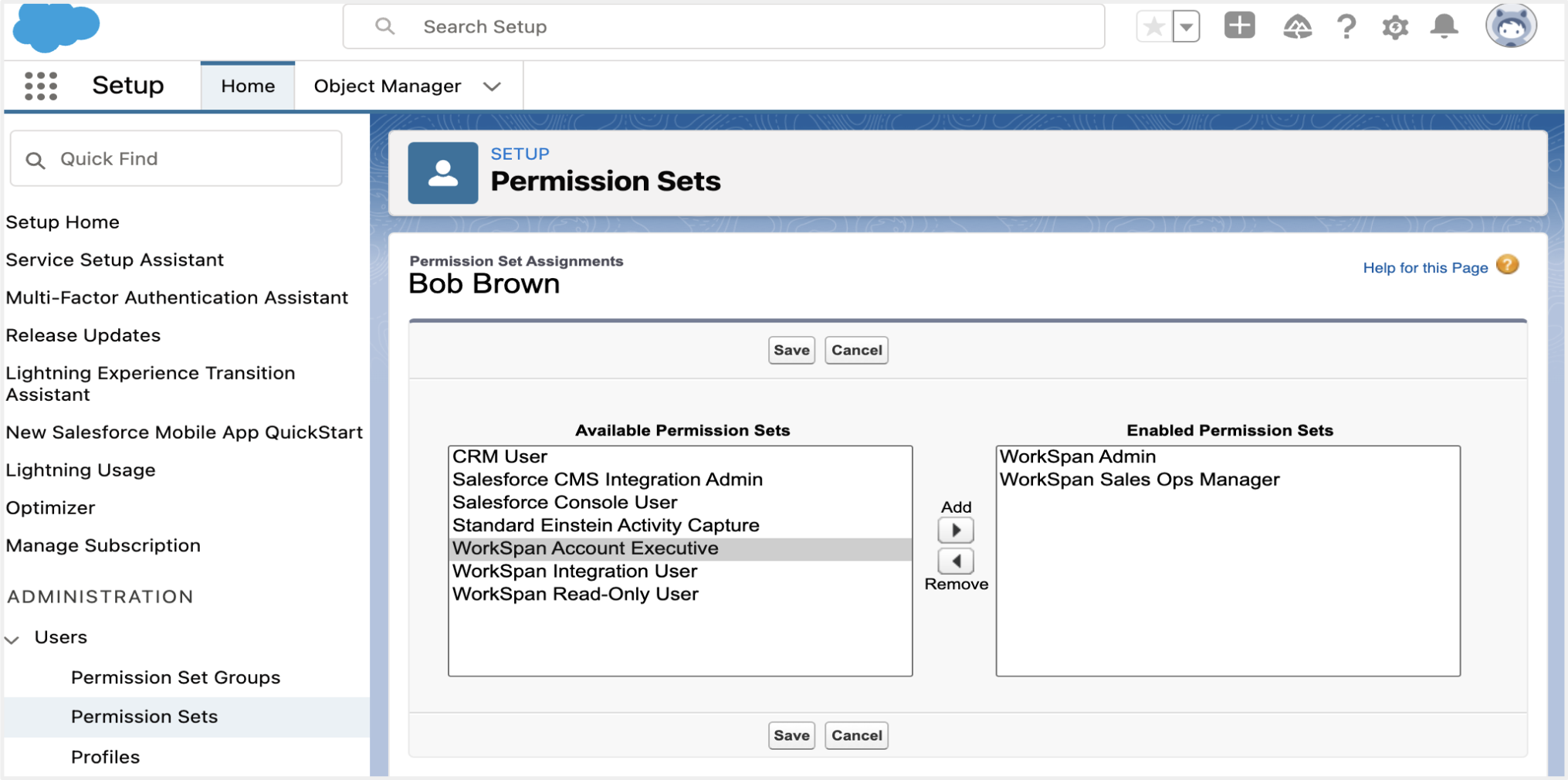Select Standard Einstein Activity Capture

click(x=680, y=525)
